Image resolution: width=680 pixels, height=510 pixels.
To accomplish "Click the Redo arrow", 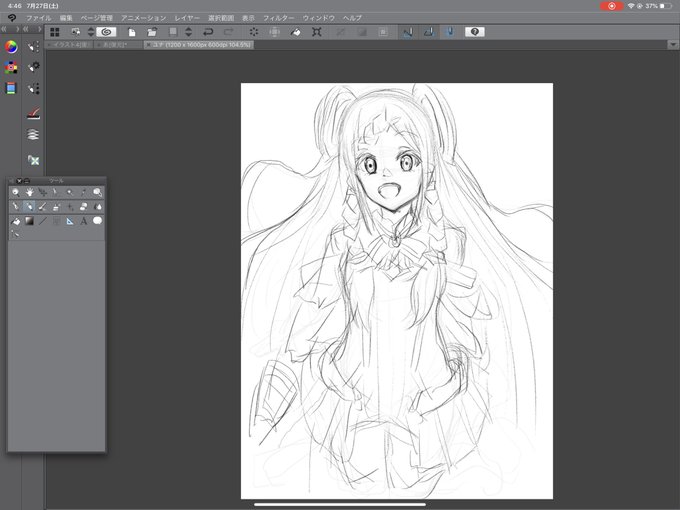I will point(229,32).
